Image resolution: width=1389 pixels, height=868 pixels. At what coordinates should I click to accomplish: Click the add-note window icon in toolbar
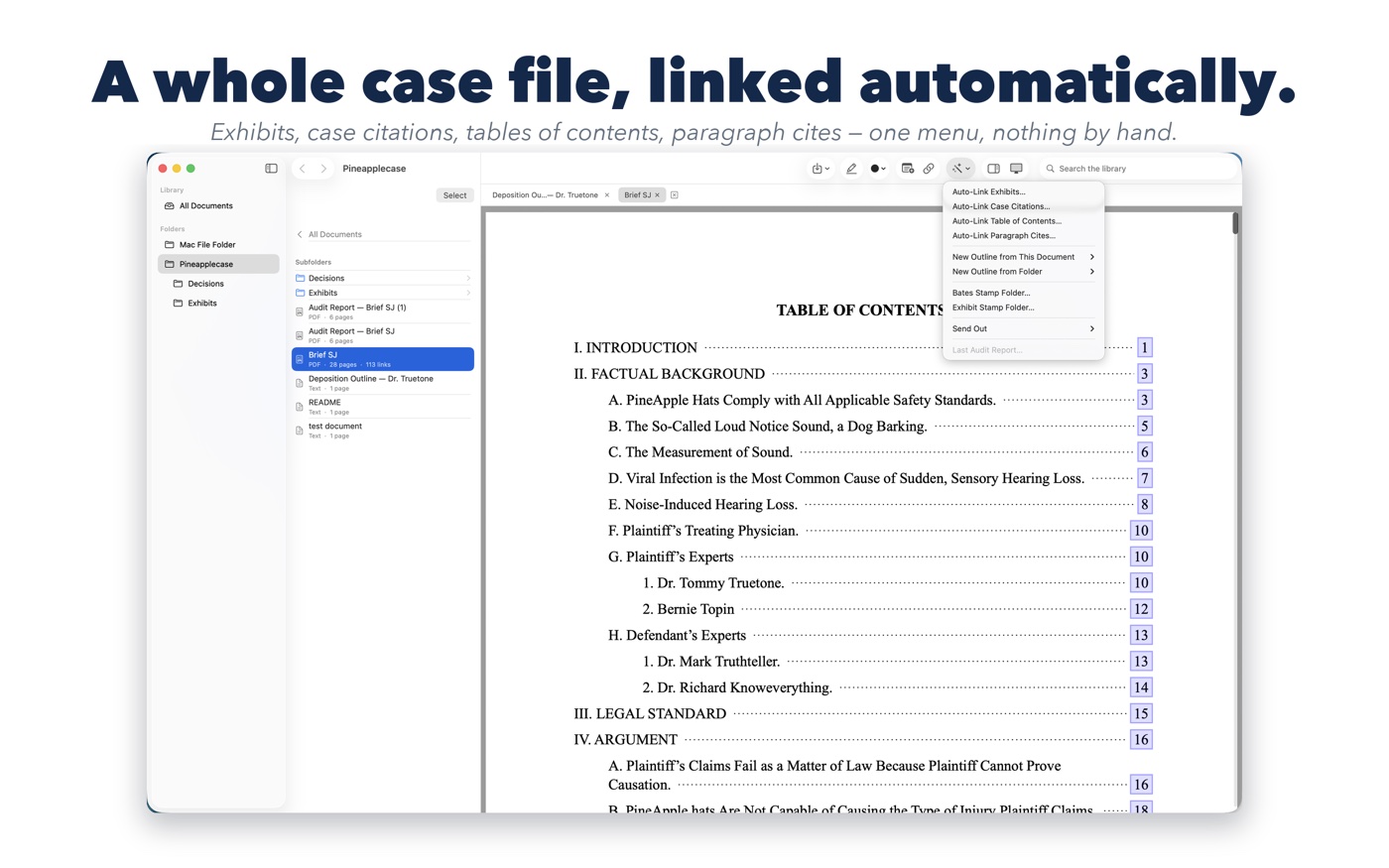point(907,169)
